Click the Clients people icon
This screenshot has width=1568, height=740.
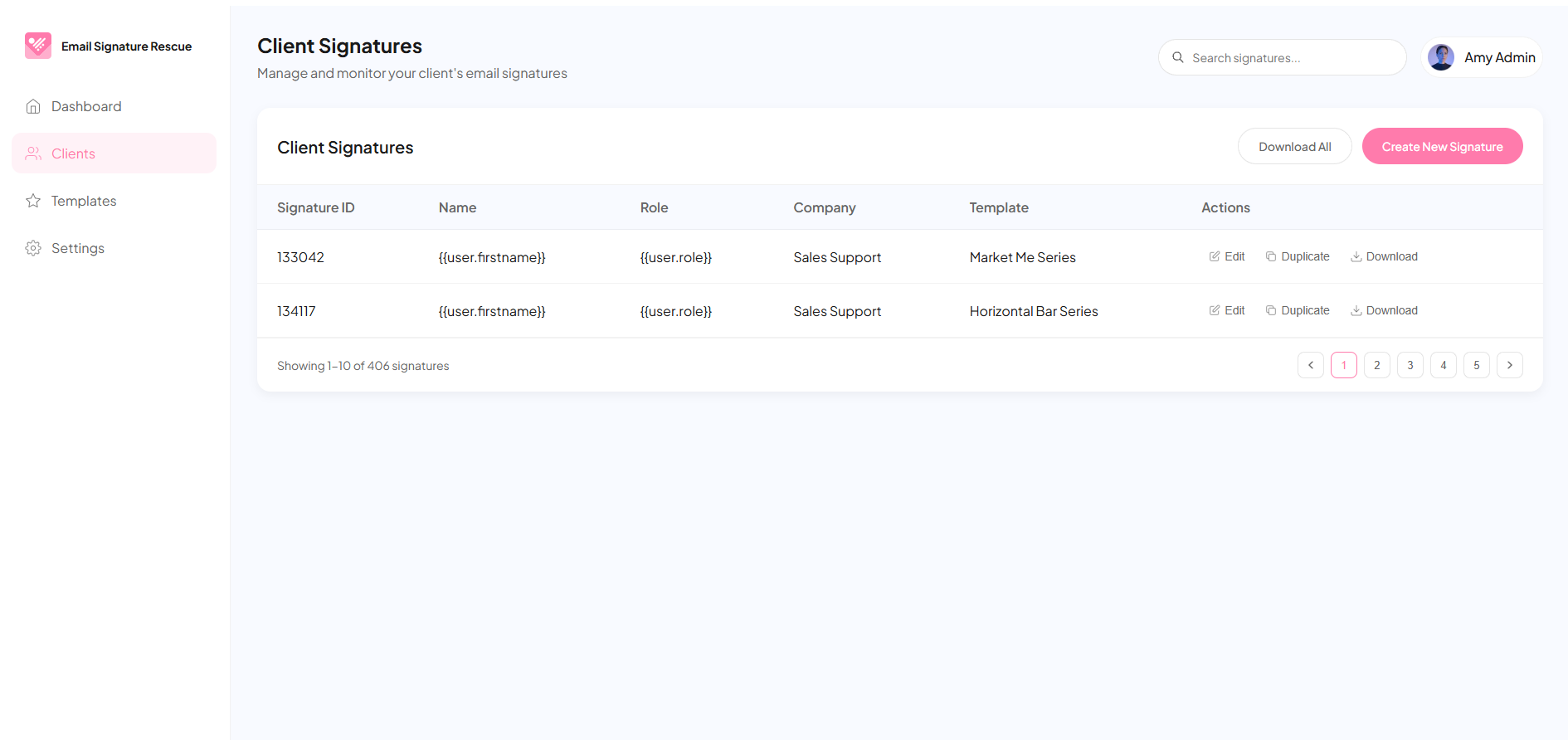pos(33,153)
